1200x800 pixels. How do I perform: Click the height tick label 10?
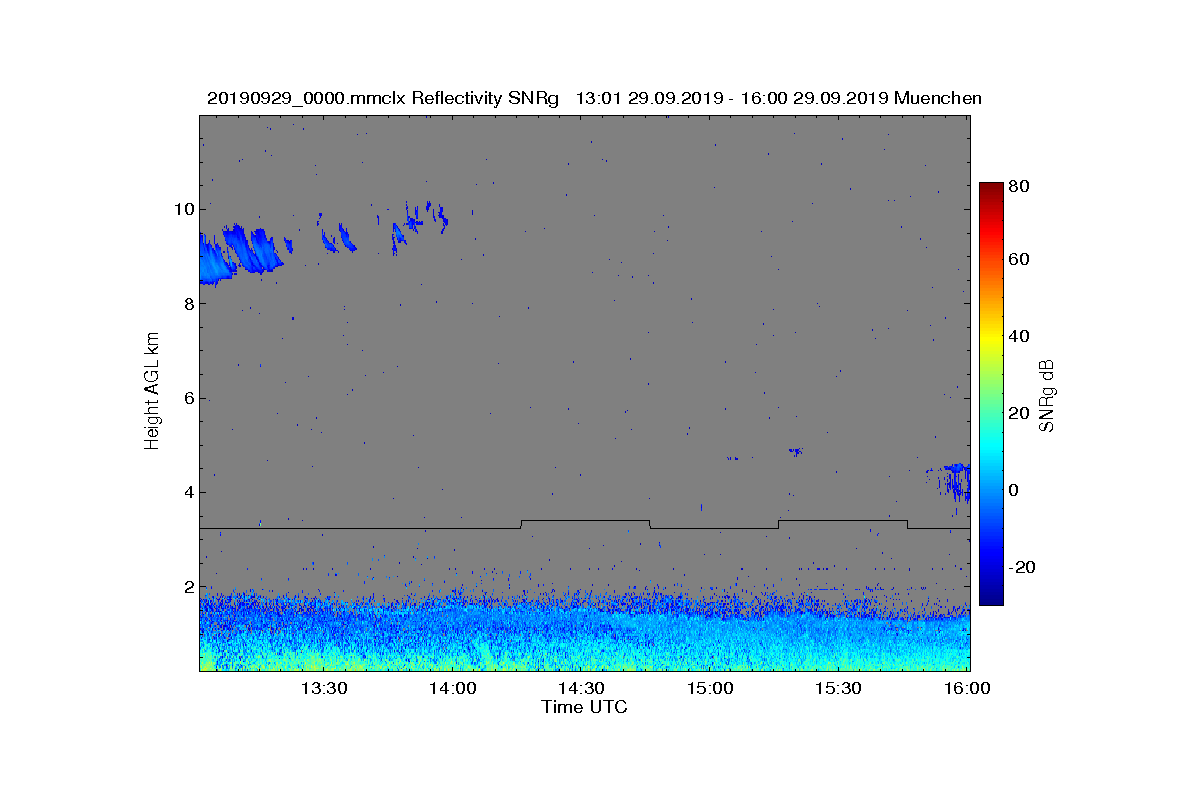click(184, 209)
